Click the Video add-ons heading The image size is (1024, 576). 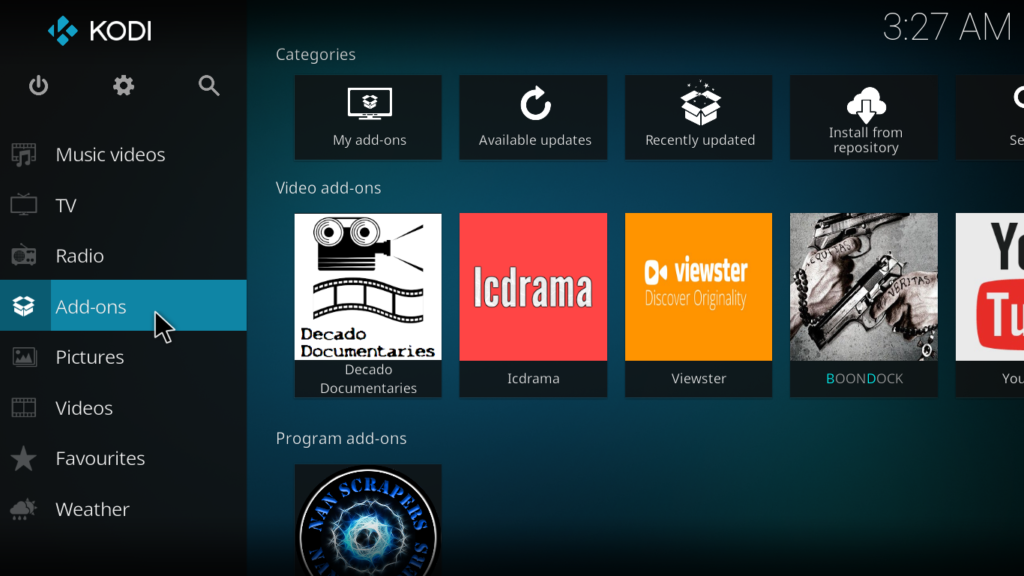click(328, 188)
